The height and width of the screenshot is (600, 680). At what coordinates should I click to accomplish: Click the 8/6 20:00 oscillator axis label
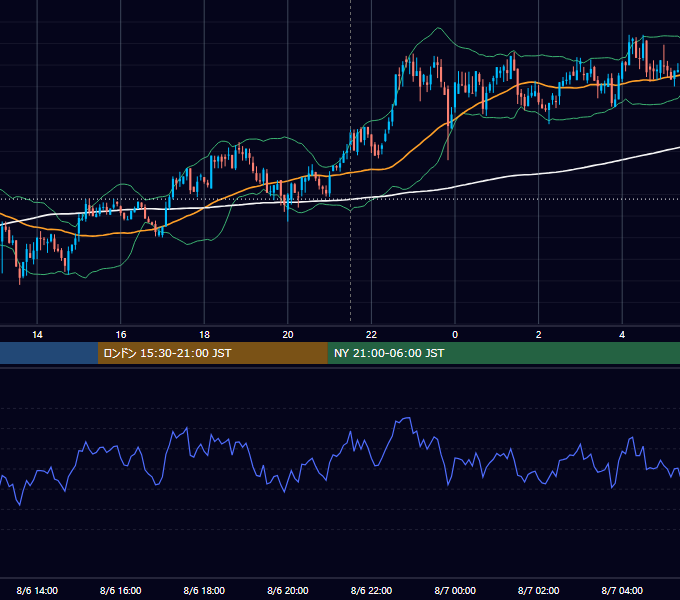(288, 591)
